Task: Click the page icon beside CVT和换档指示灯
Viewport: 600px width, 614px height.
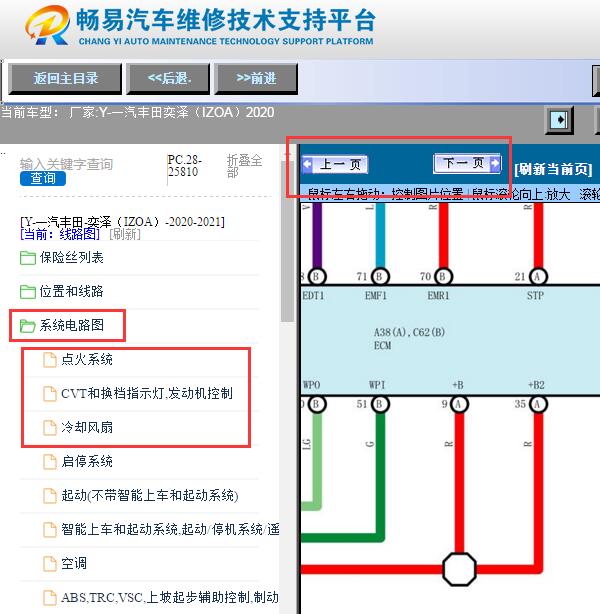Action: [x=49, y=394]
